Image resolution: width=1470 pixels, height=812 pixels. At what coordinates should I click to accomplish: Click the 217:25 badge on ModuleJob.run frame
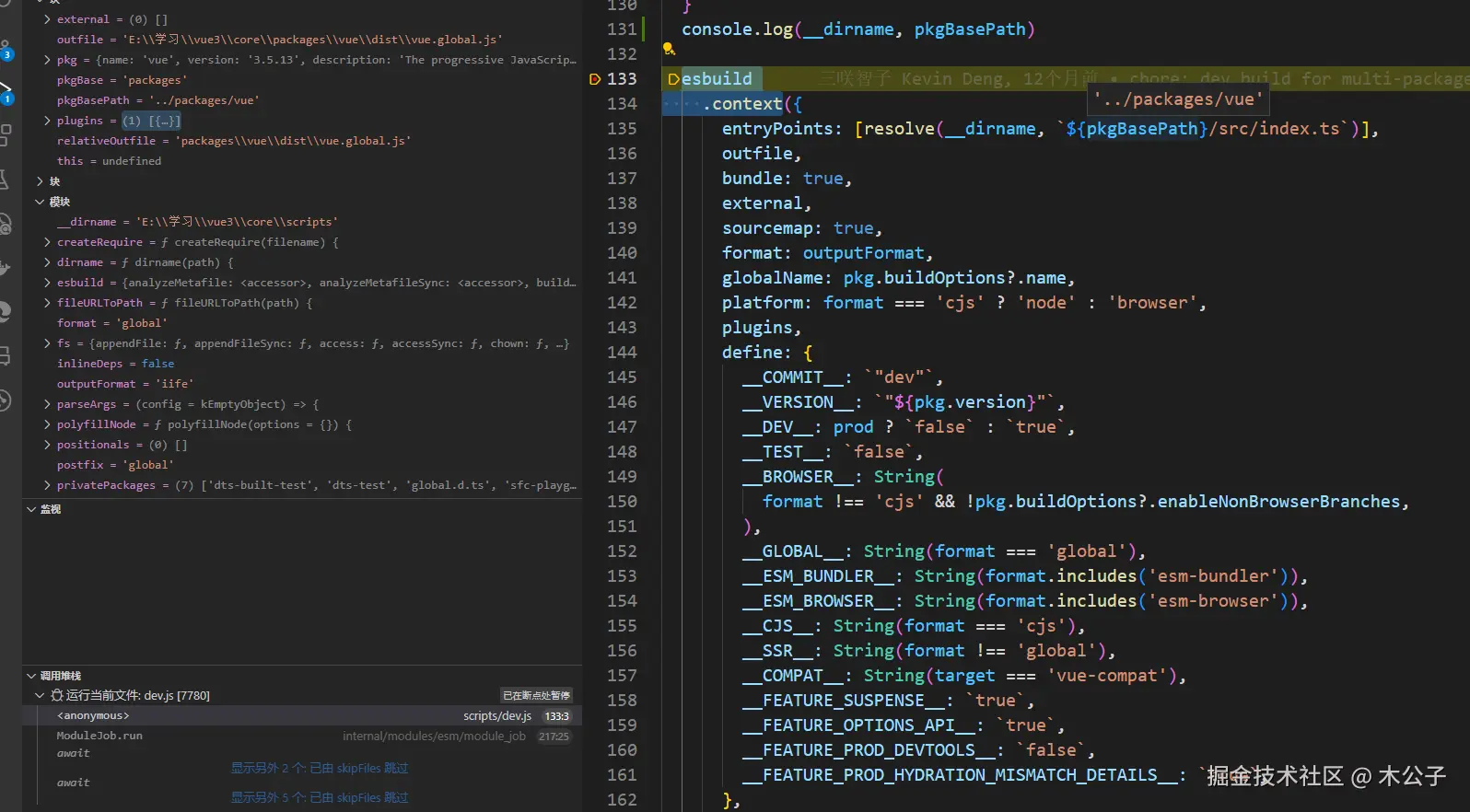[x=554, y=737]
